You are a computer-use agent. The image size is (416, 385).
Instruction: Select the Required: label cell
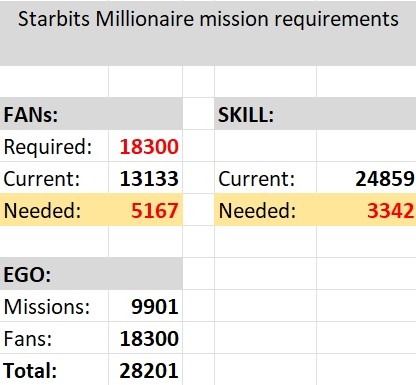tap(54, 146)
